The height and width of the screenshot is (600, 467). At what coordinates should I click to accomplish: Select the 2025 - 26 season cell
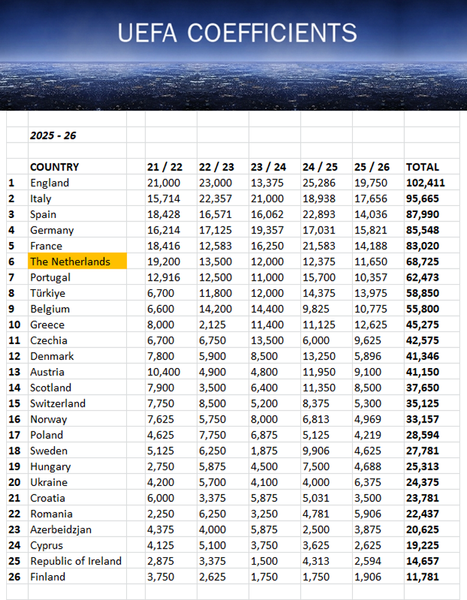point(53,135)
